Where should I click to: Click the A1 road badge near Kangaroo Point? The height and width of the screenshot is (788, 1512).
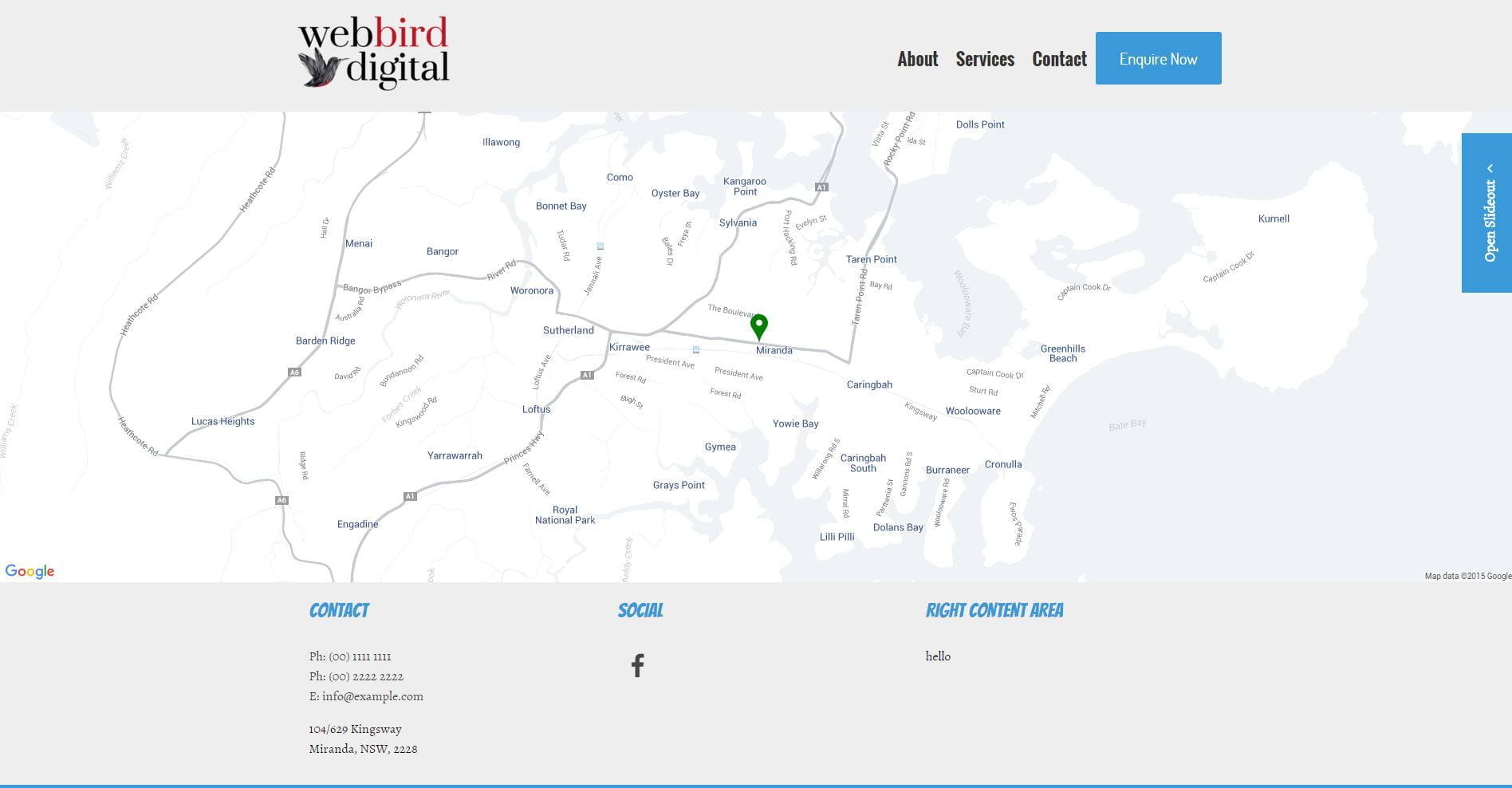coord(821,187)
